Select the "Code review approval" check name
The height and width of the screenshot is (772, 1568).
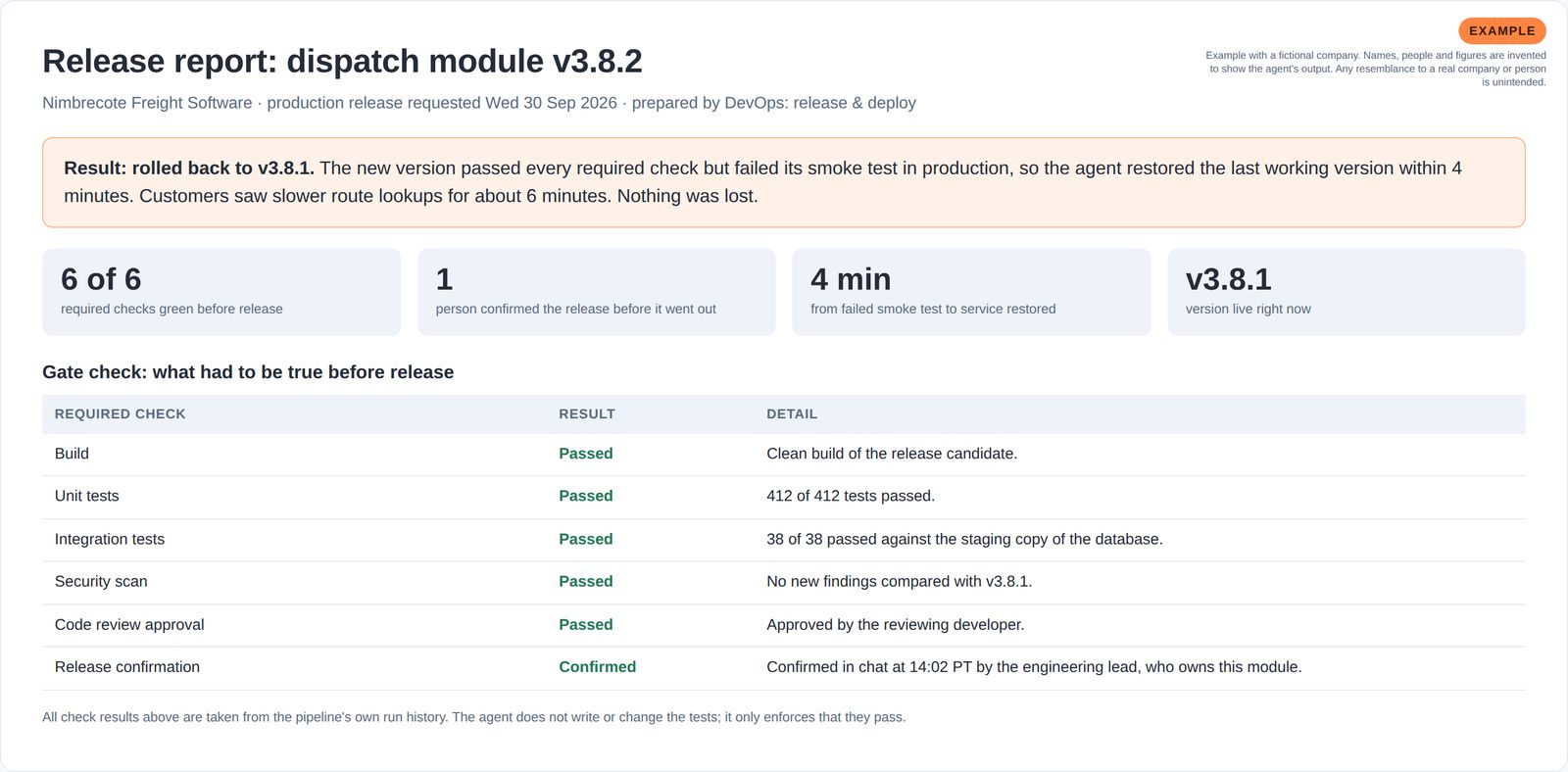129,624
